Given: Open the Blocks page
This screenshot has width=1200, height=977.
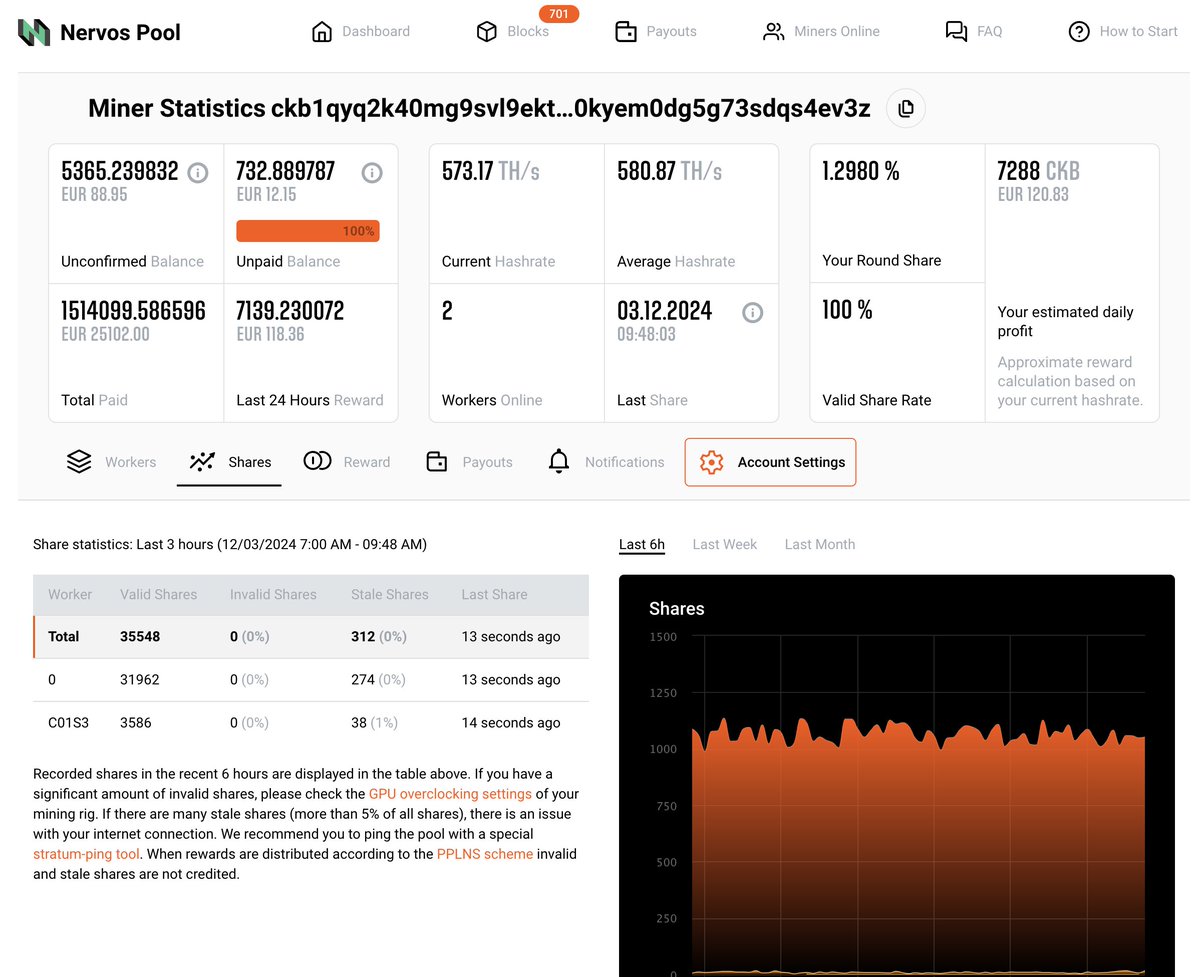Looking at the screenshot, I should pos(513,32).
